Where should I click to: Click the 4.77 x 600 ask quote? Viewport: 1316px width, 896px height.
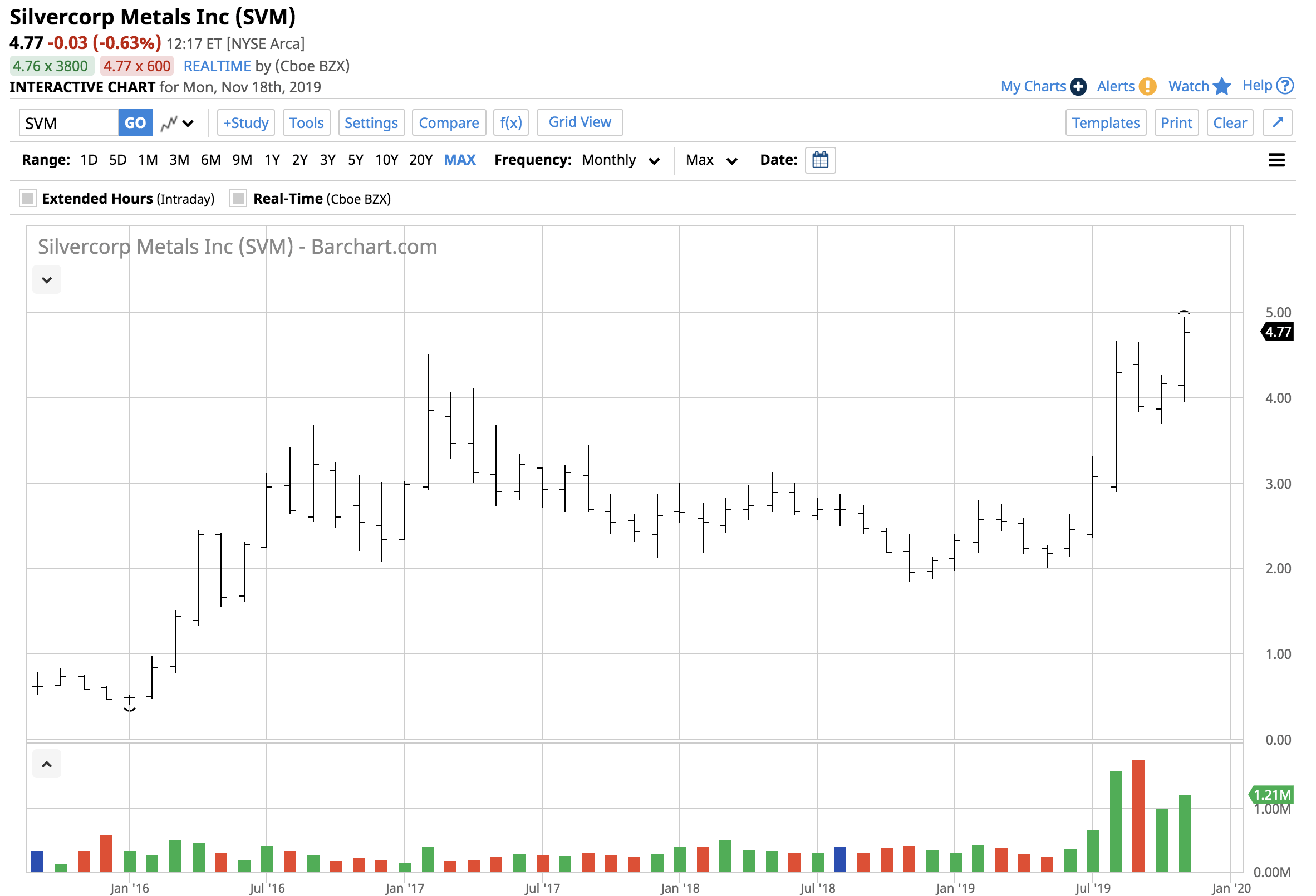[136, 66]
